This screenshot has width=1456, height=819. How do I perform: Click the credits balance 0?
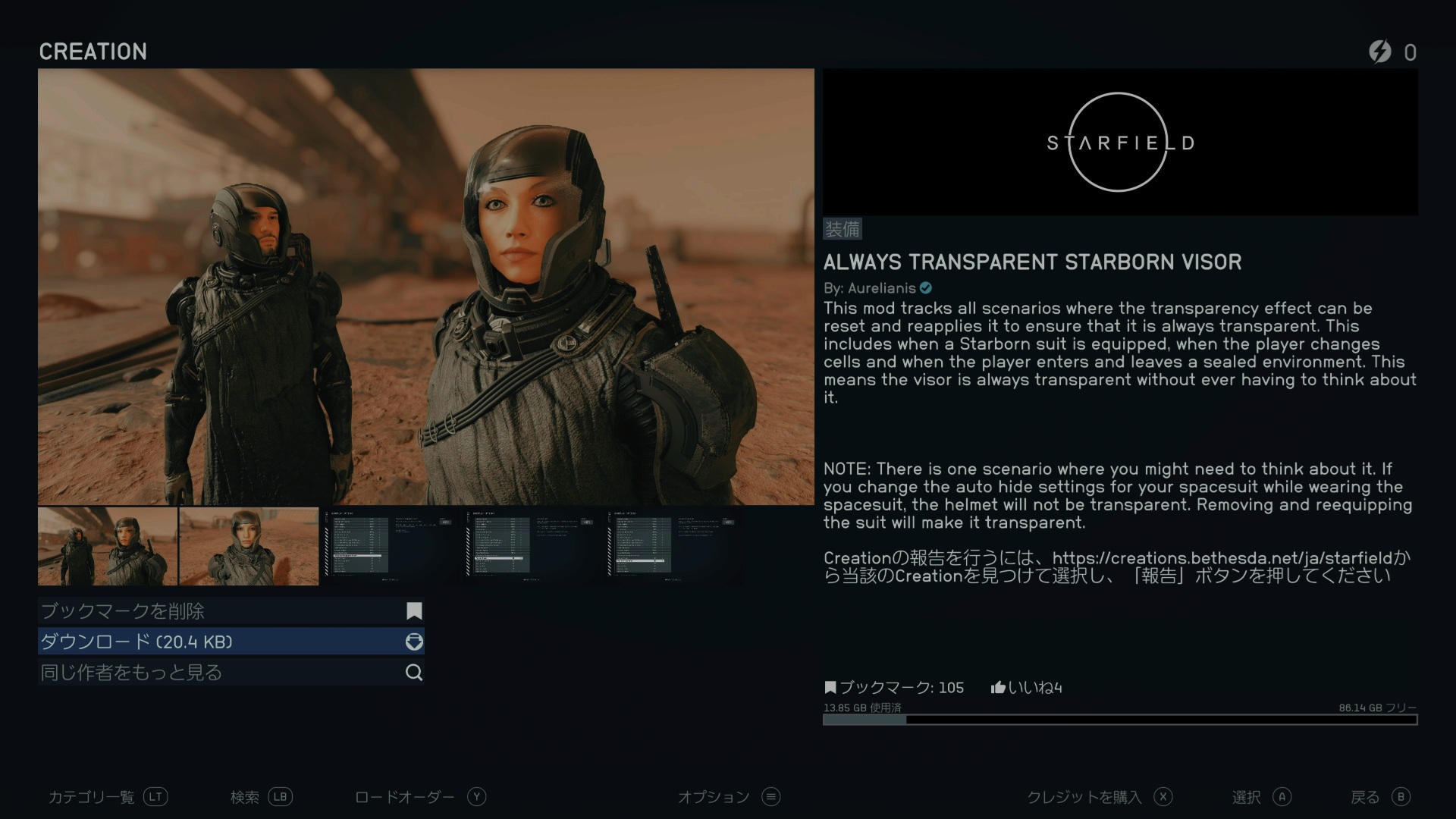point(1410,52)
